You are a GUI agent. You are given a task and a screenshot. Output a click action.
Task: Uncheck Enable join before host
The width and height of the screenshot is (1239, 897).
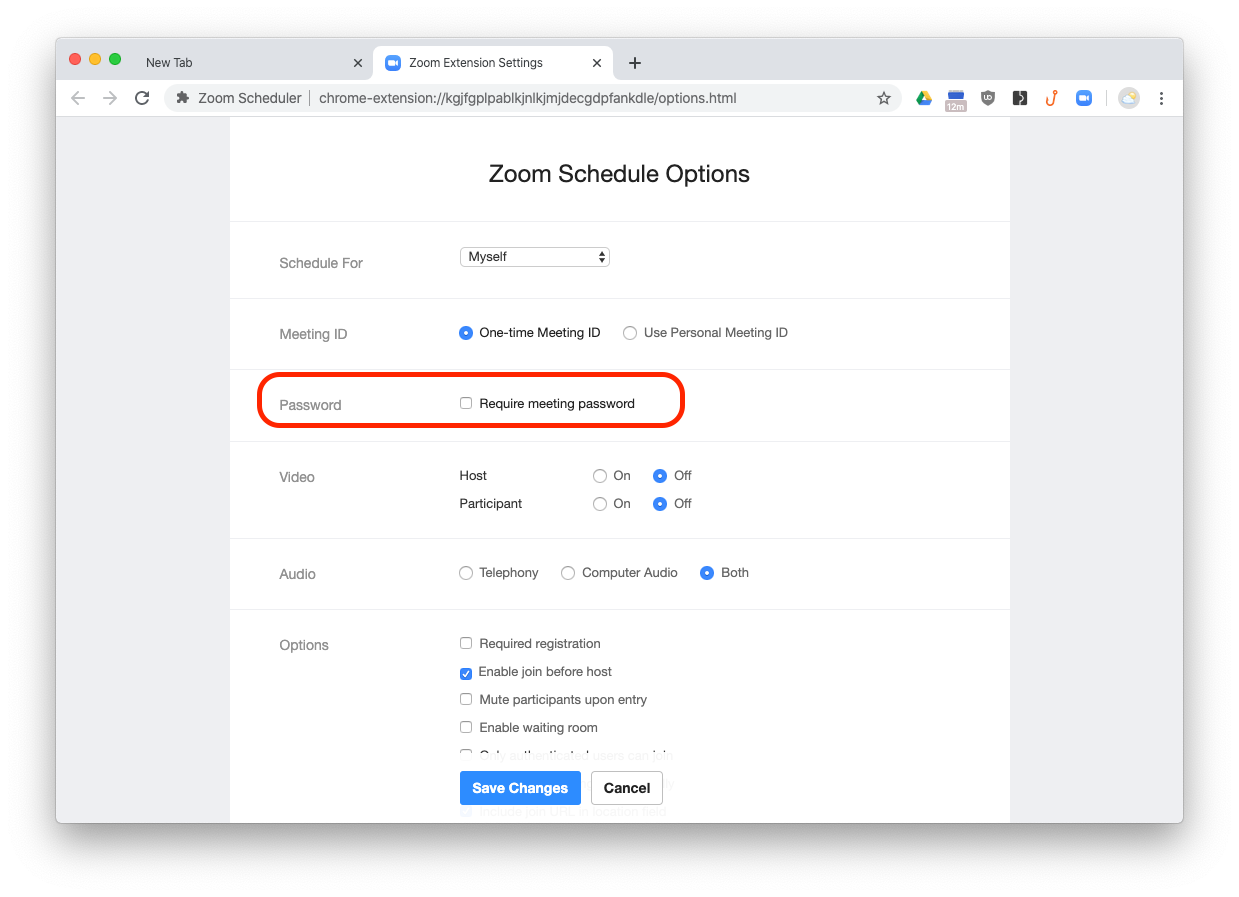pyautogui.click(x=466, y=673)
